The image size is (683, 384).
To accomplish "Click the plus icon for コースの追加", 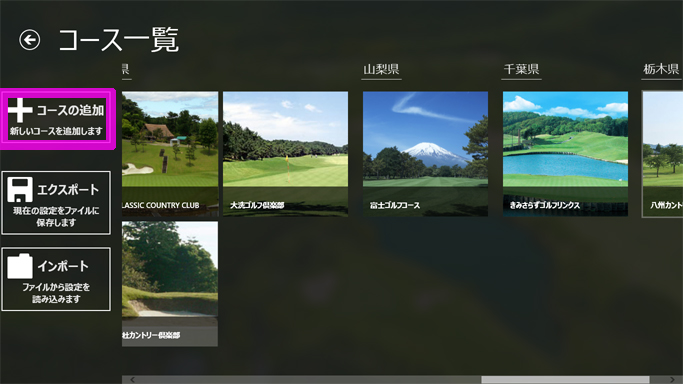I will [x=20, y=110].
